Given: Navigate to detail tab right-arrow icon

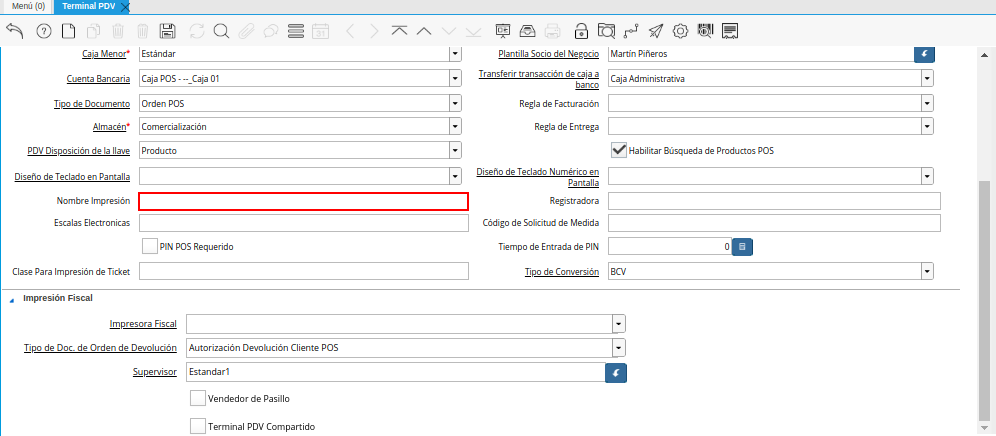Looking at the screenshot, I should [374, 31].
